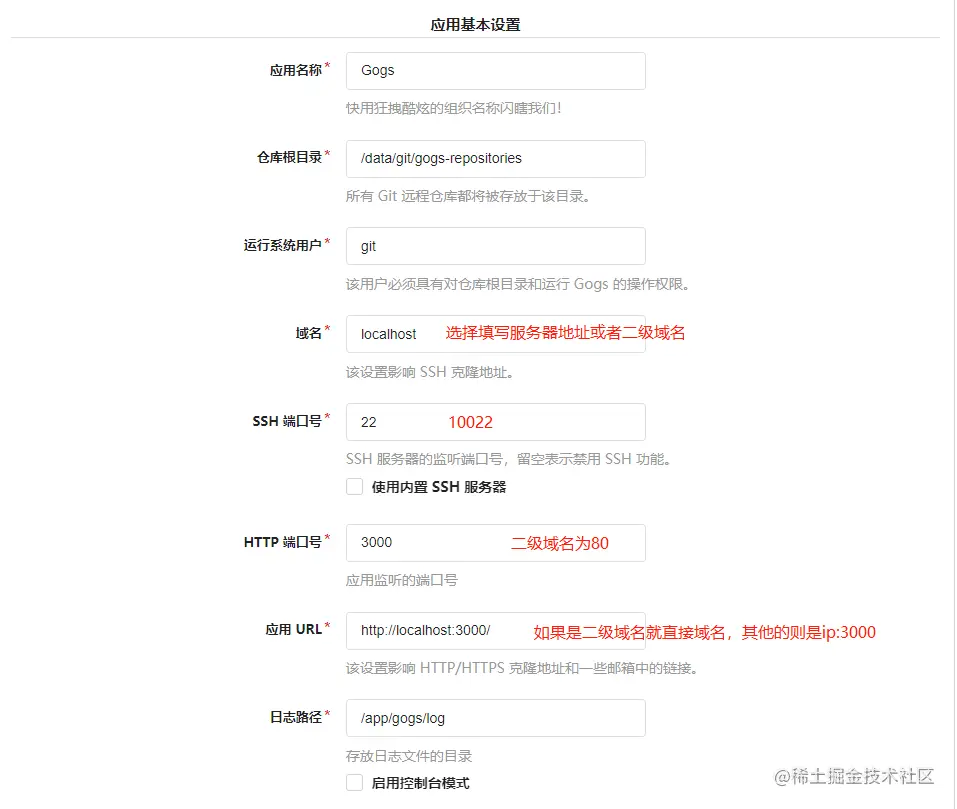
Task: Click the HTTP 端口号 field with 3000
Action: click(496, 543)
